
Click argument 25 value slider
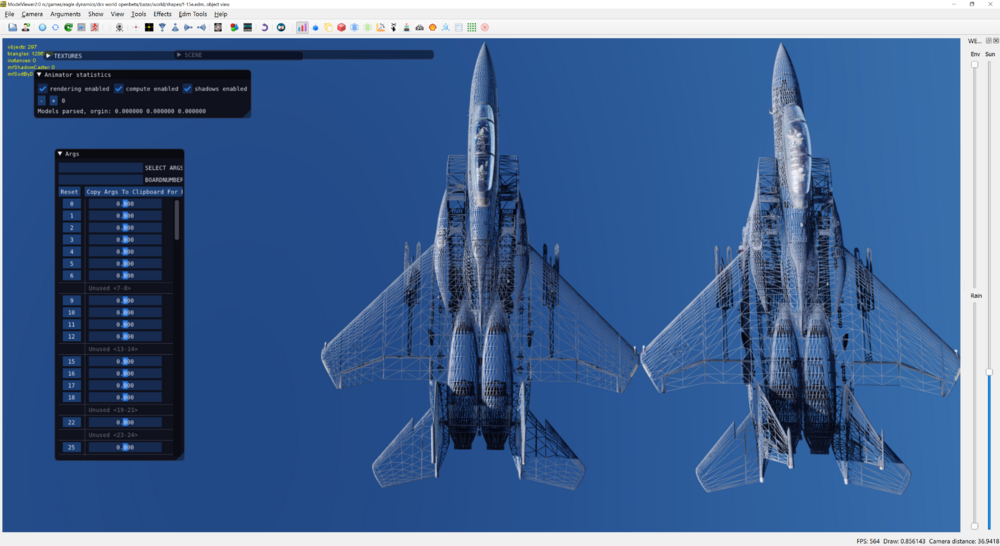point(125,447)
